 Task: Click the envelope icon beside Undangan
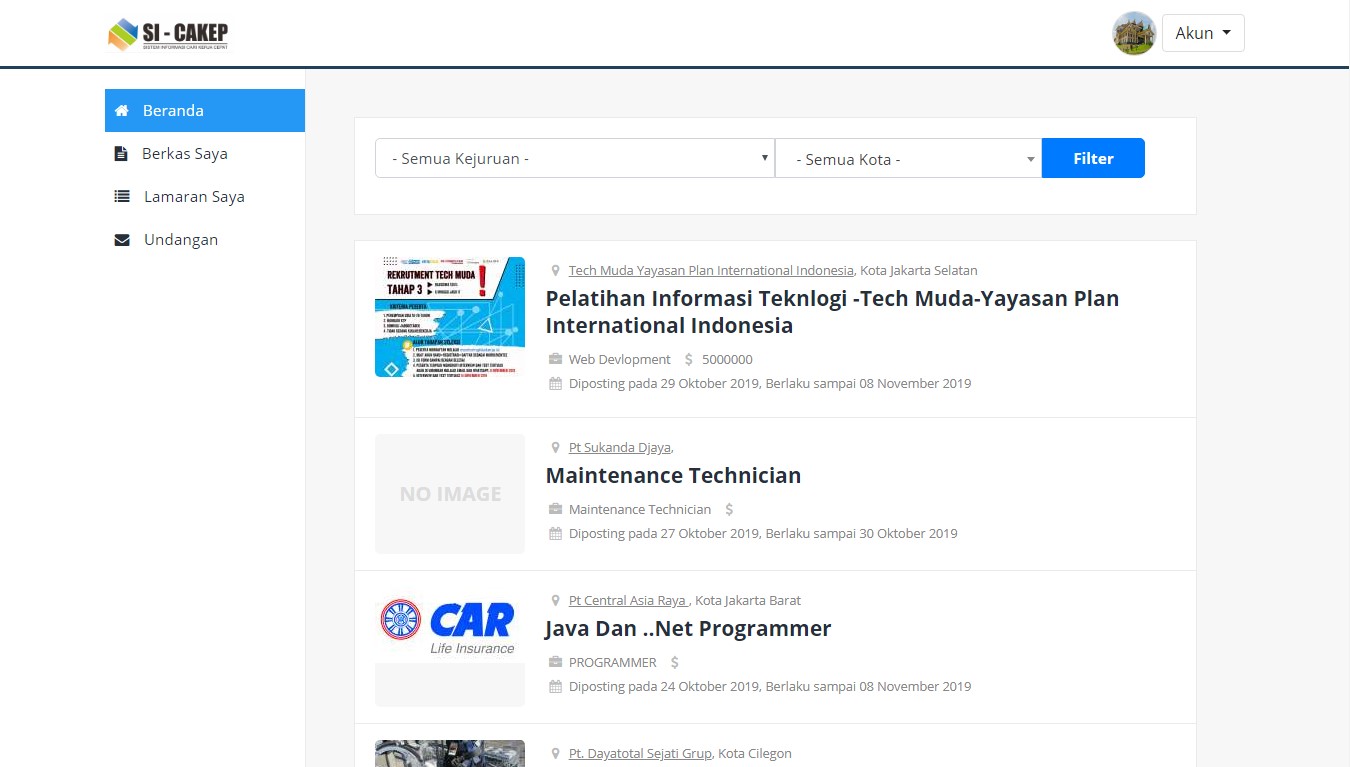pyautogui.click(x=122, y=240)
